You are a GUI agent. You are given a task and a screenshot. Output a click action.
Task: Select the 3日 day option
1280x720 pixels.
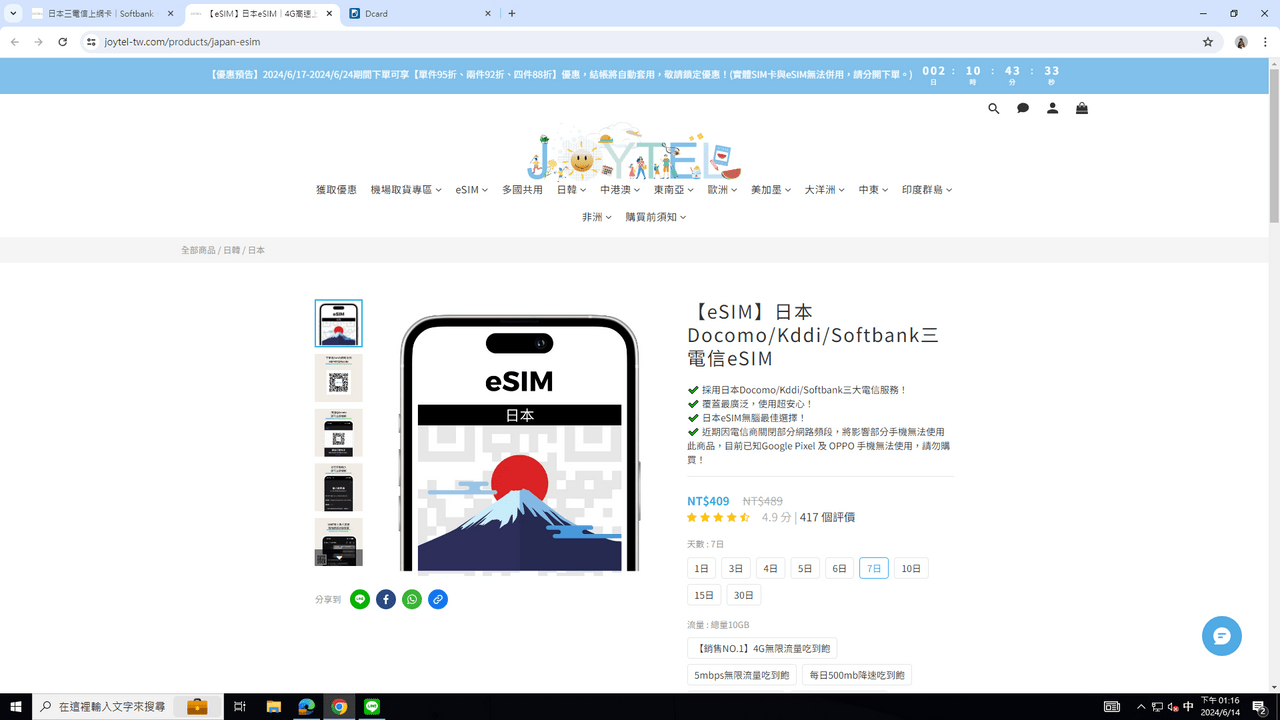[736, 569]
